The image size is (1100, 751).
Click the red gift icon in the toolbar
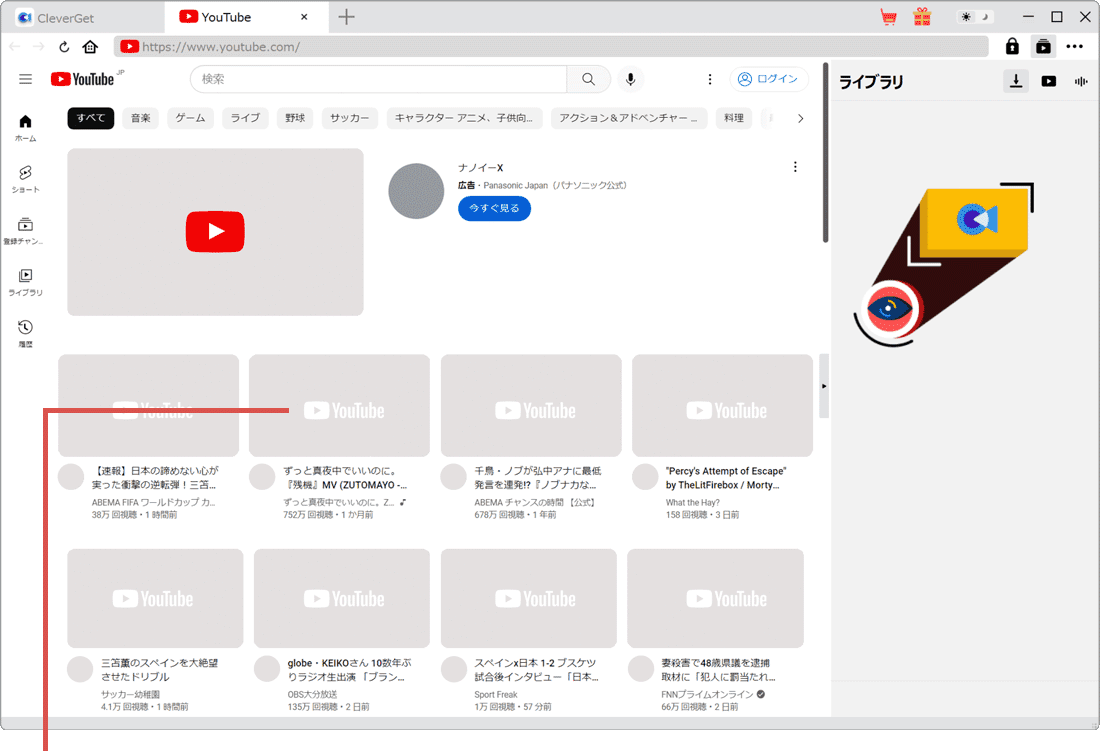[922, 17]
